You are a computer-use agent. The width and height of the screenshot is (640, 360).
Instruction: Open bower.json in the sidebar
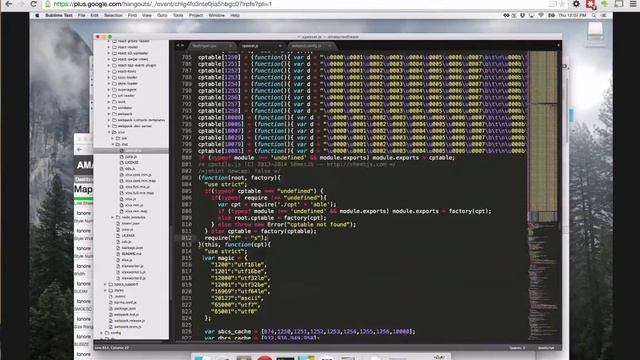pyautogui.click(x=130, y=224)
